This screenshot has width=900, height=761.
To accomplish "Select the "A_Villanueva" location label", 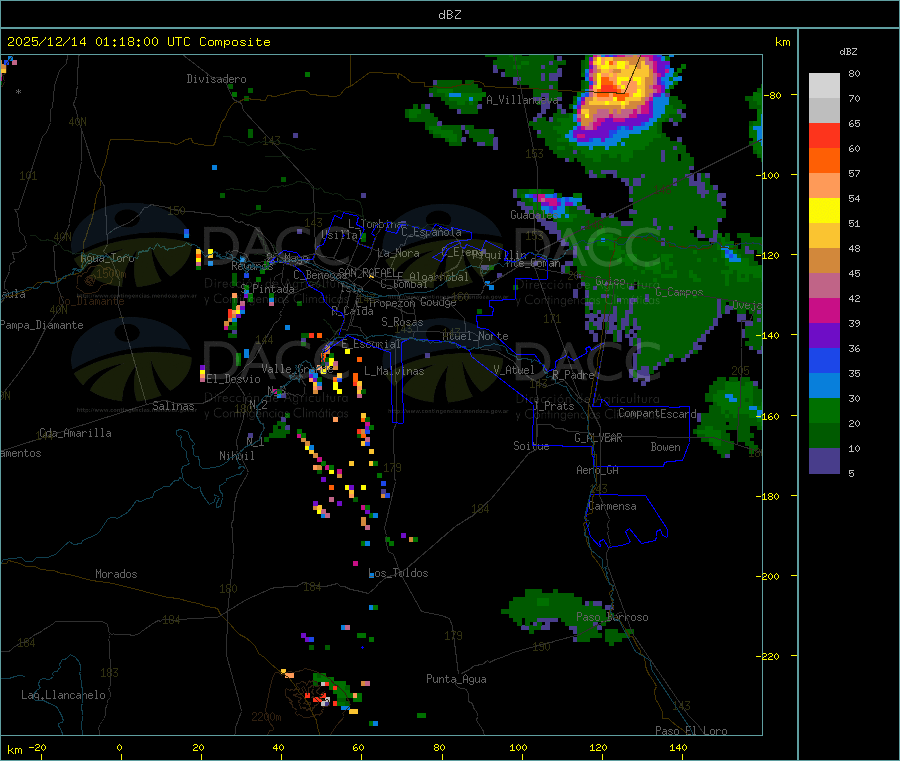I will (x=522, y=100).
